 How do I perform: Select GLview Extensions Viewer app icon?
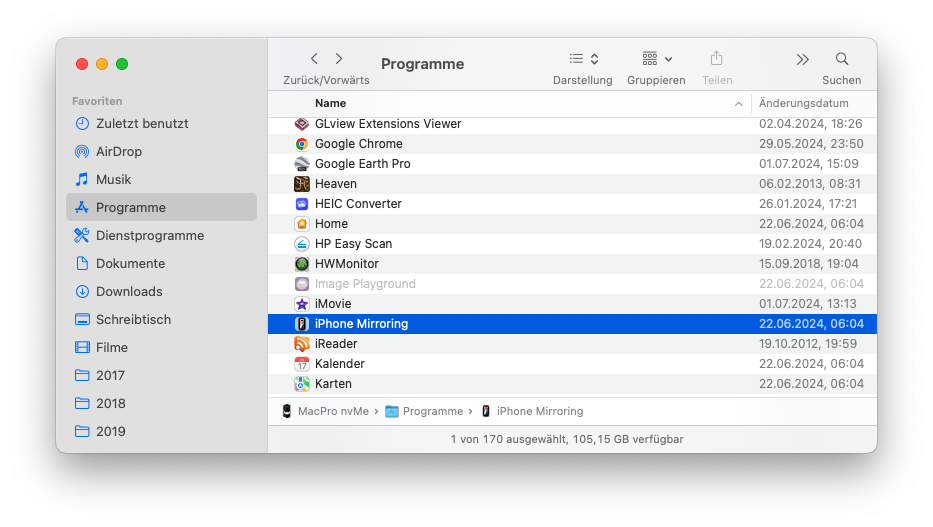(302, 124)
